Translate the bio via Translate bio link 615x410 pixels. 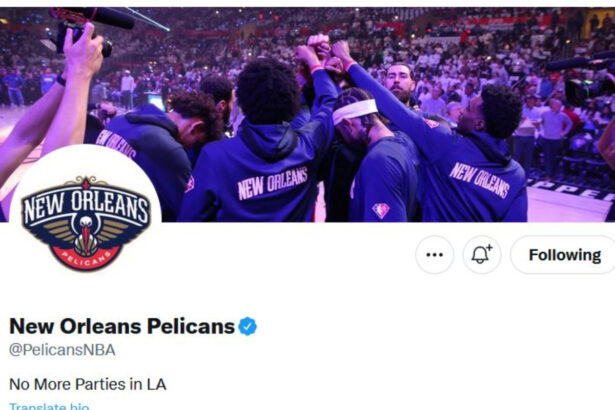pos(49,406)
